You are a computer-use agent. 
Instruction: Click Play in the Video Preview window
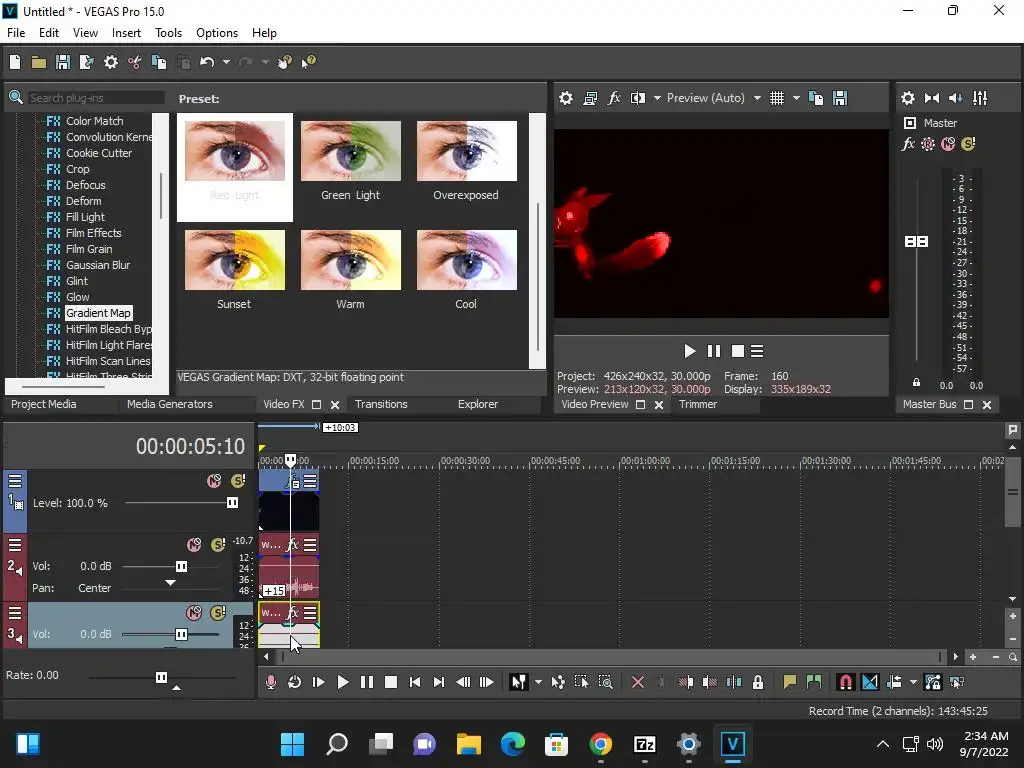(689, 351)
